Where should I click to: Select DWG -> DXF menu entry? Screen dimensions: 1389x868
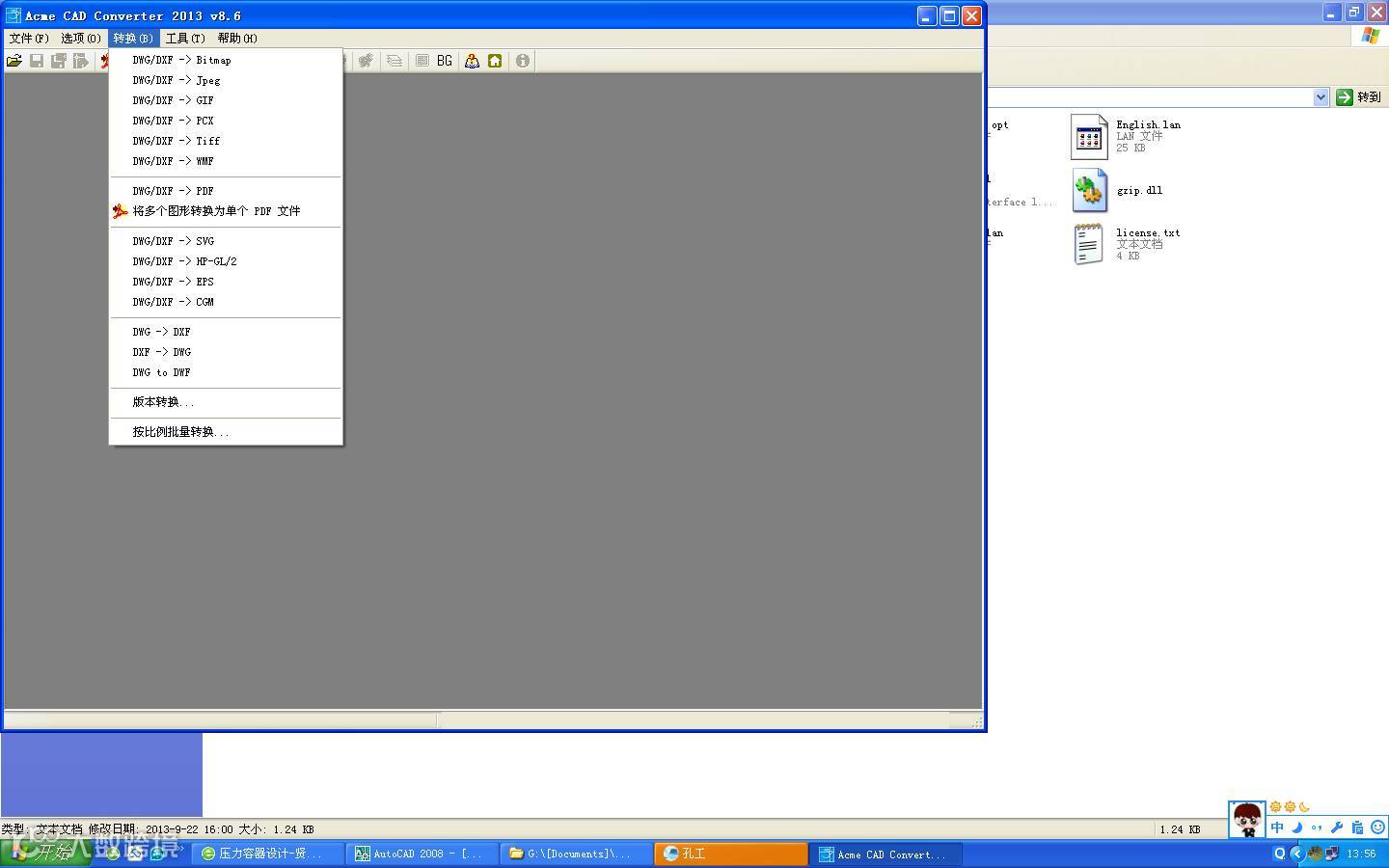[226, 332]
